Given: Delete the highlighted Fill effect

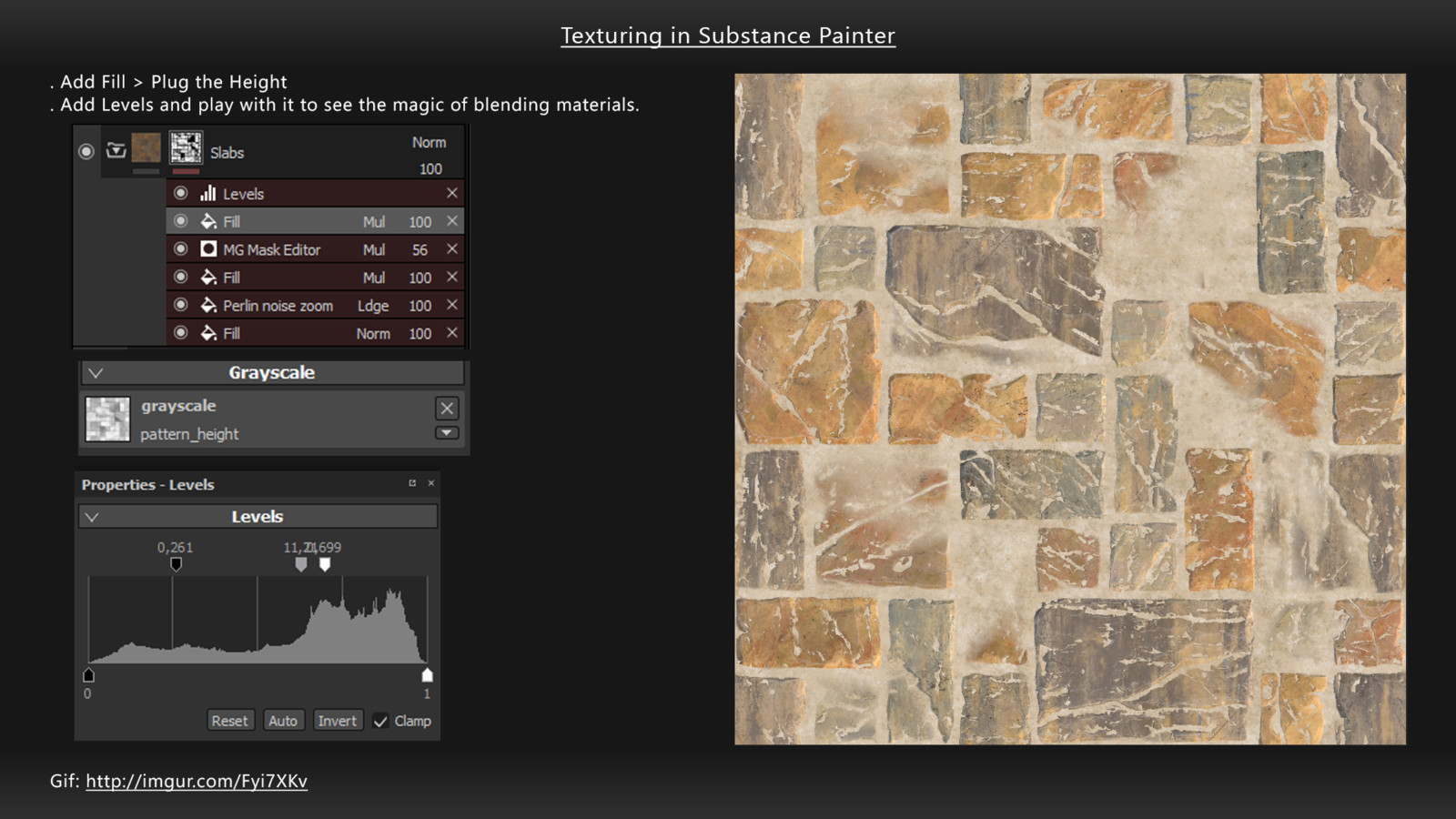Looking at the screenshot, I should pos(451,221).
